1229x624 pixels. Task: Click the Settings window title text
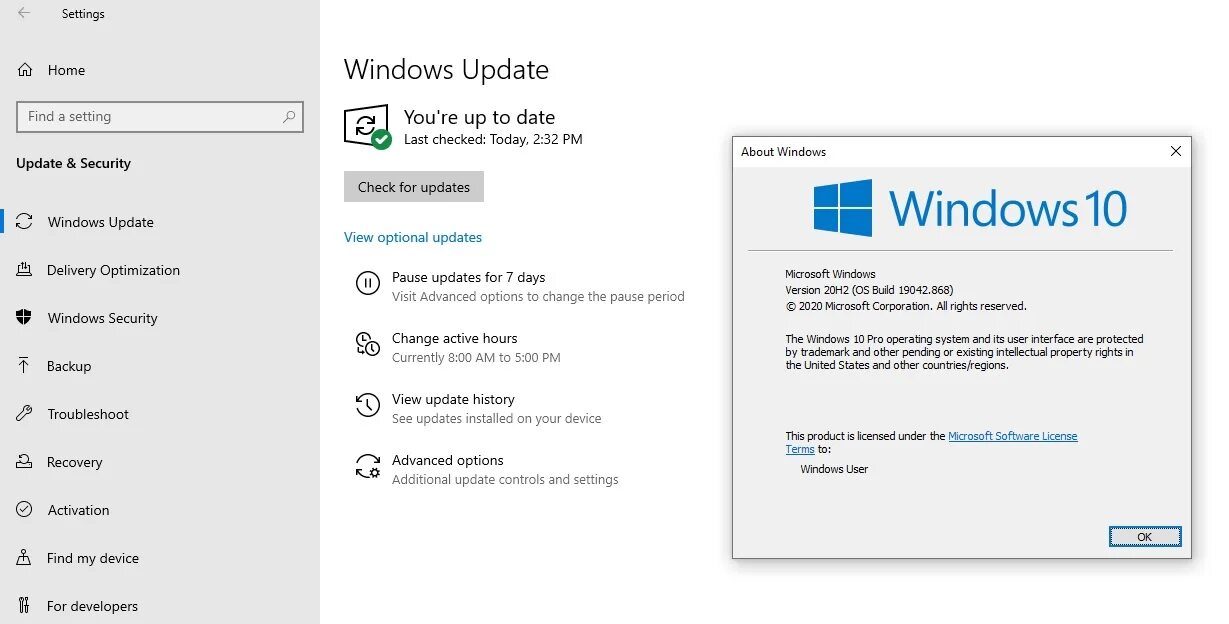83,14
